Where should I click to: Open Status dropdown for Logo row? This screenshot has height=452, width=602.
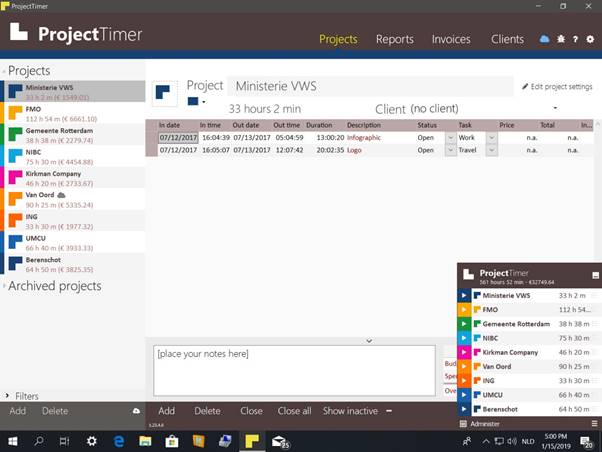click(x=450, y=150)
